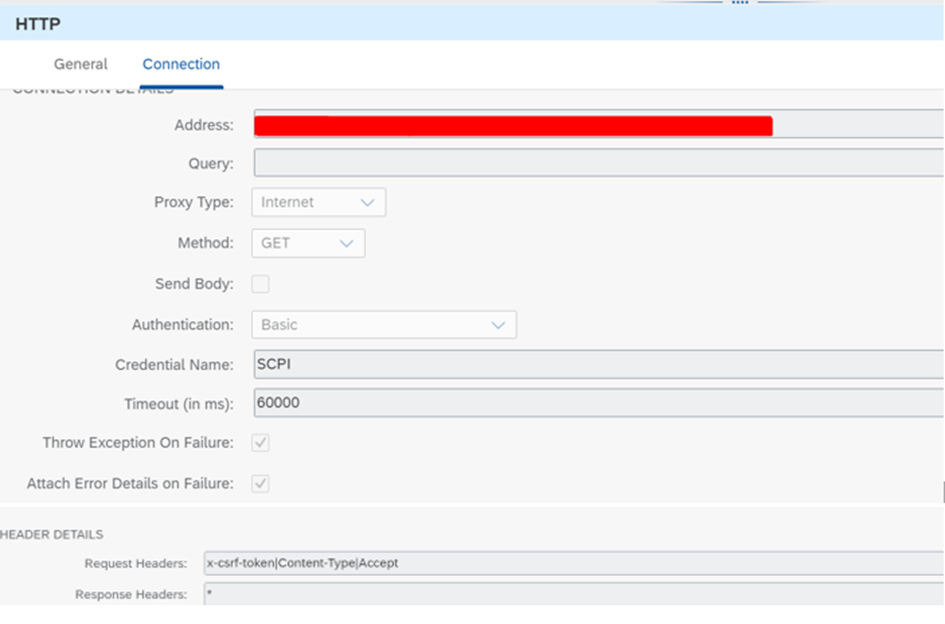Click the Address label
Viewport: 945px width, 624px height.
204,125
